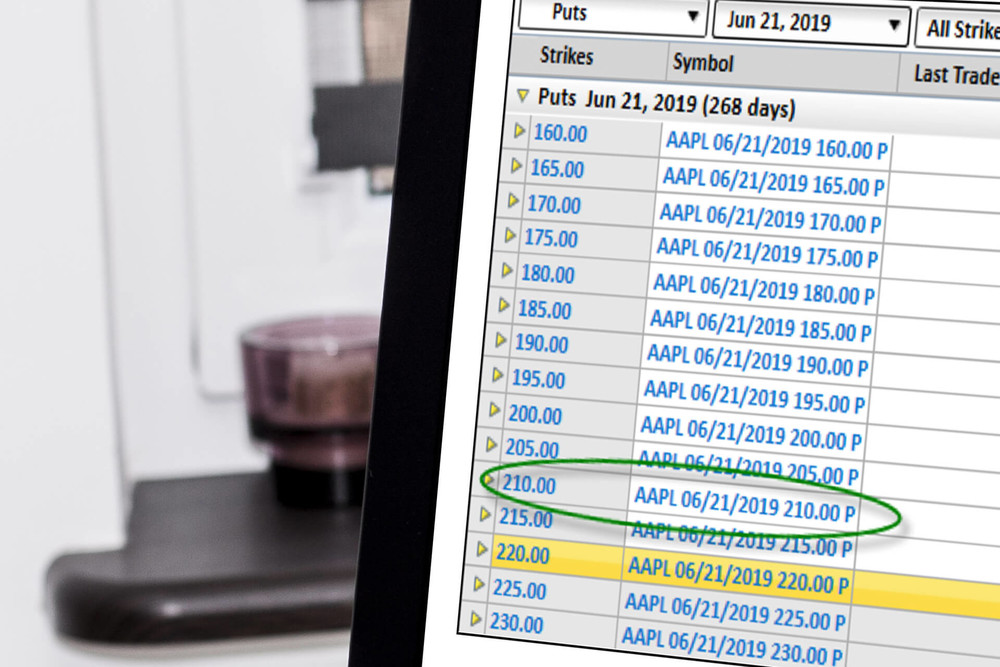Sort by the Symbol column header
1000x667 pixels.
point(703,63)
